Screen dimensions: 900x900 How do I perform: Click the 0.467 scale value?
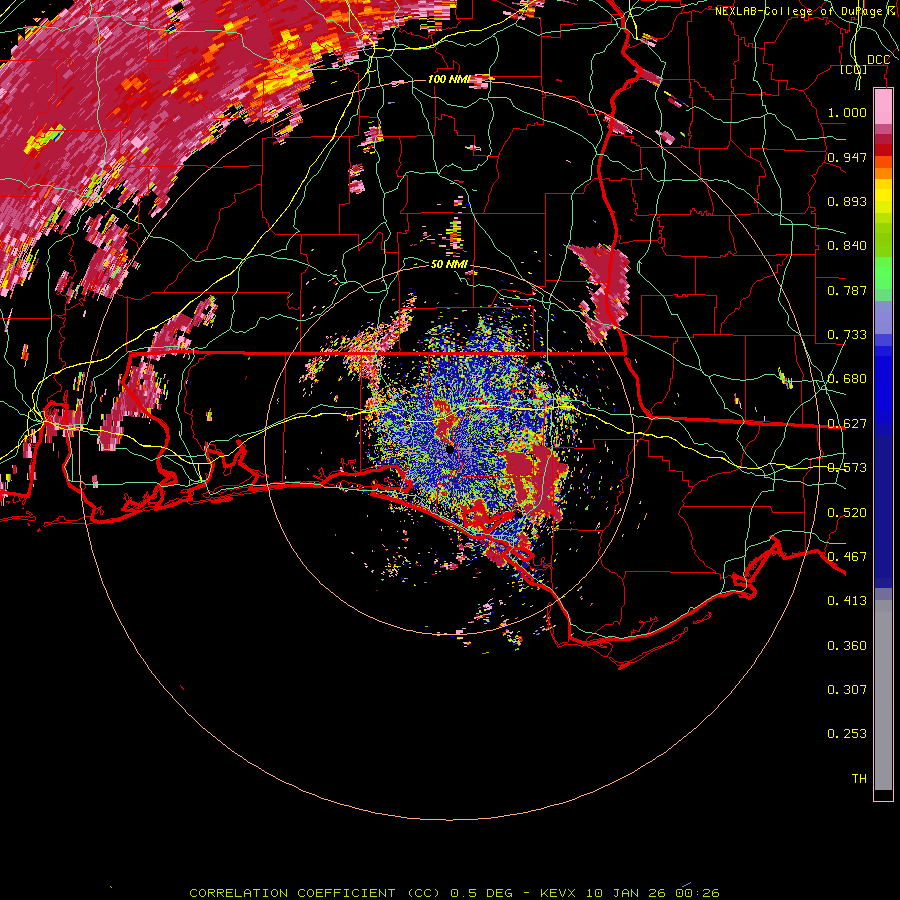coord(847,557)
